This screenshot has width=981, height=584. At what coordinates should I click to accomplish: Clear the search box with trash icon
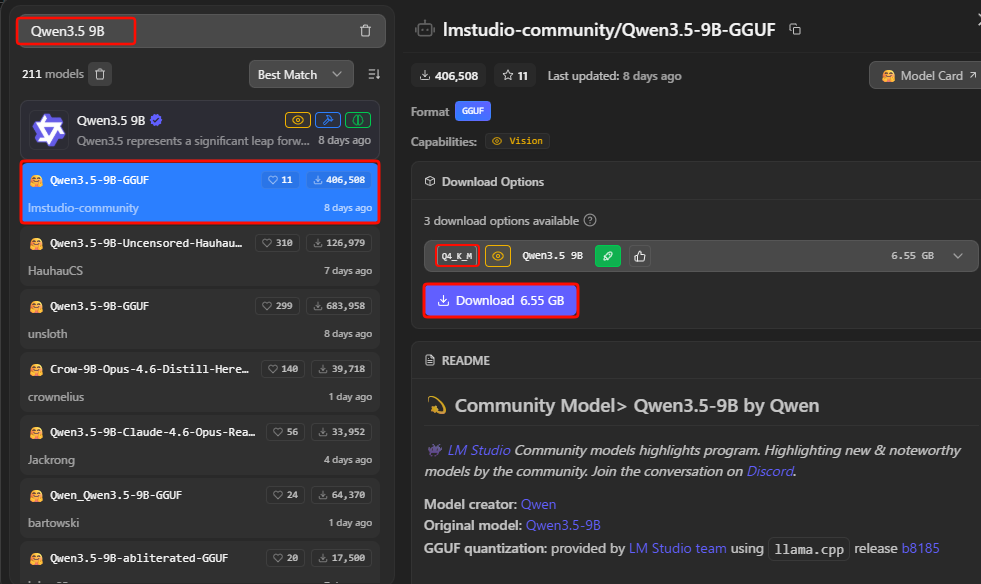(365, 31)
